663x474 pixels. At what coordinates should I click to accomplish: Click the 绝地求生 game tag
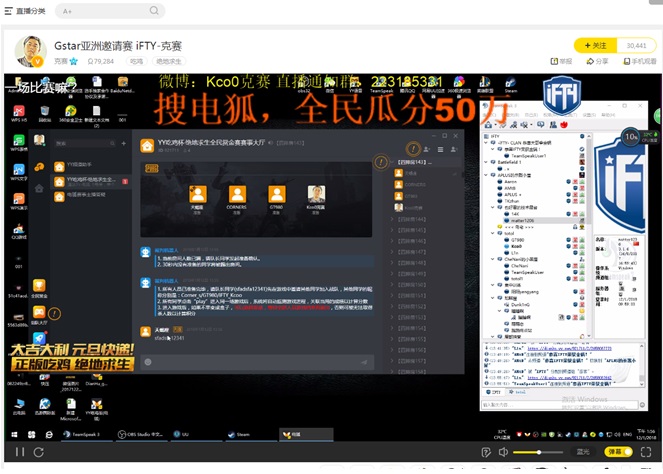167,61
